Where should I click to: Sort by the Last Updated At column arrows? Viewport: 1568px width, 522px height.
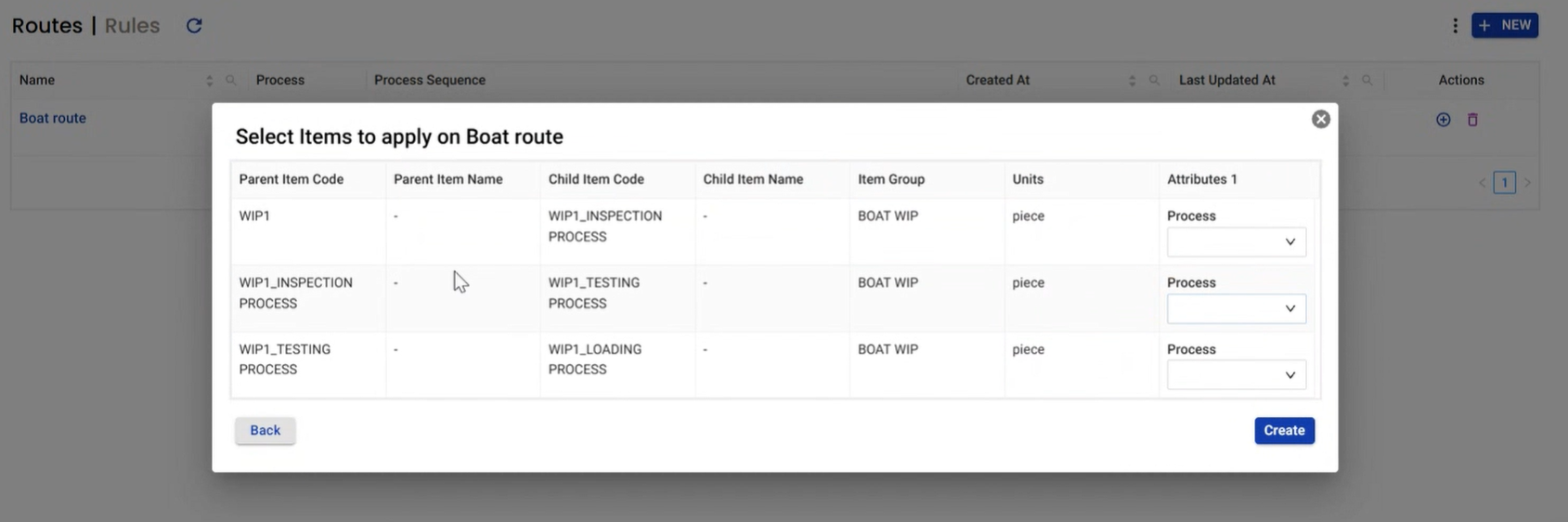pos(1345,81)
